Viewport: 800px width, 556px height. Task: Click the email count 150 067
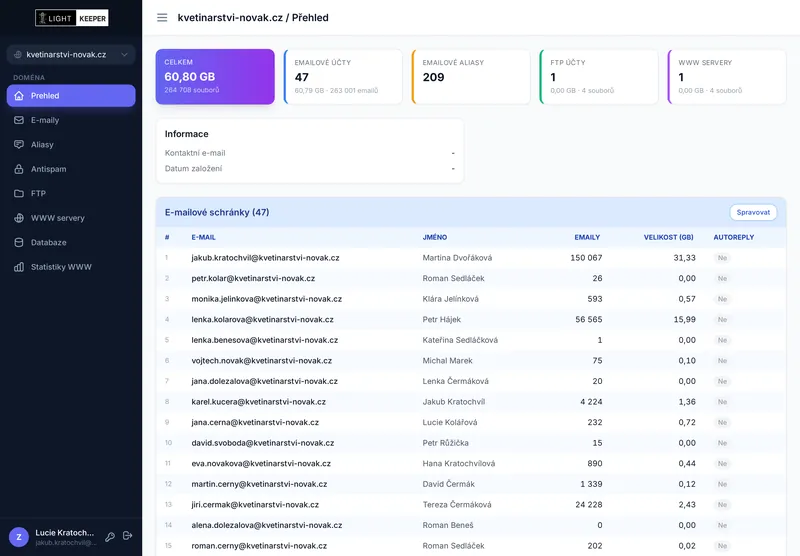click(x=586, y=258)
